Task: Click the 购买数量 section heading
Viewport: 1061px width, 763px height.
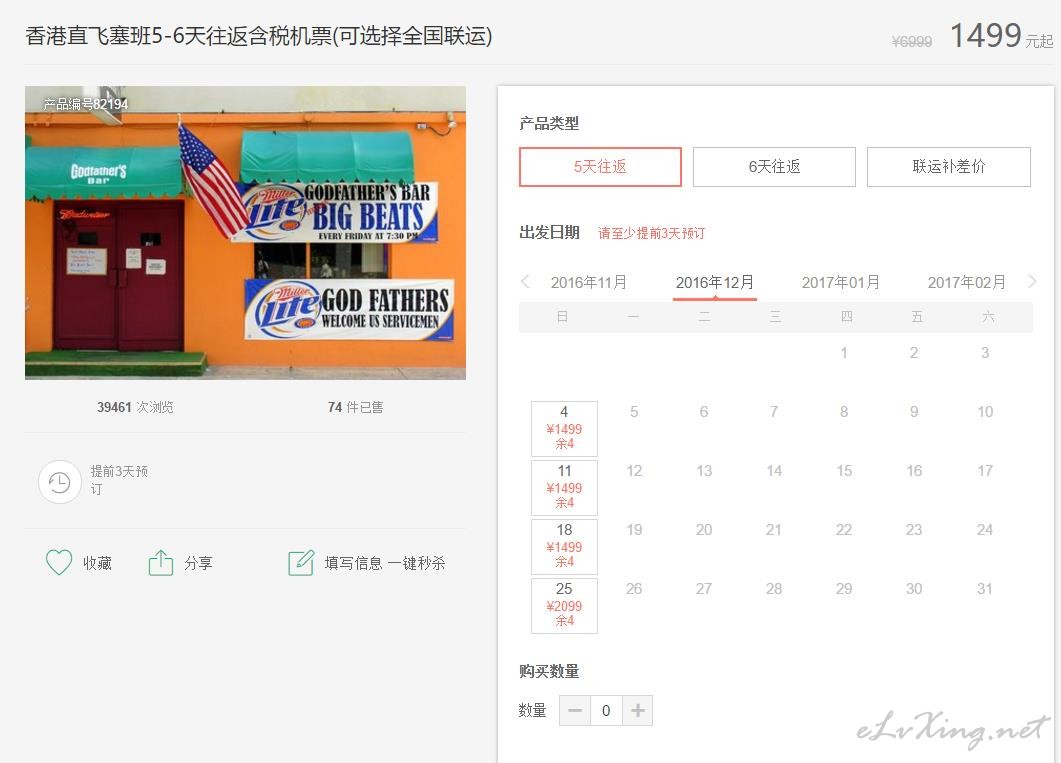Action: [x=549, y=671]
